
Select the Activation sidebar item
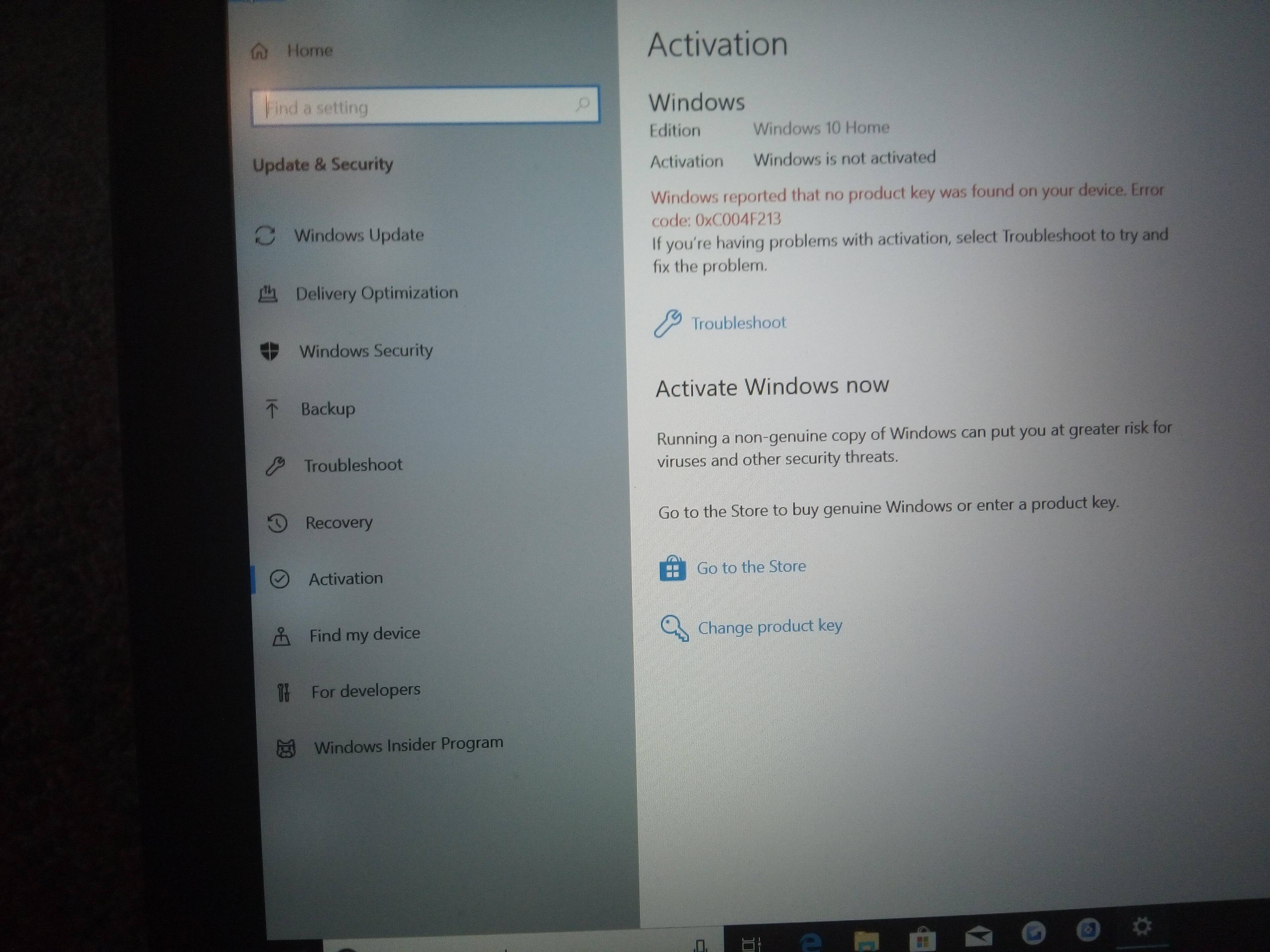click(345, 578)
